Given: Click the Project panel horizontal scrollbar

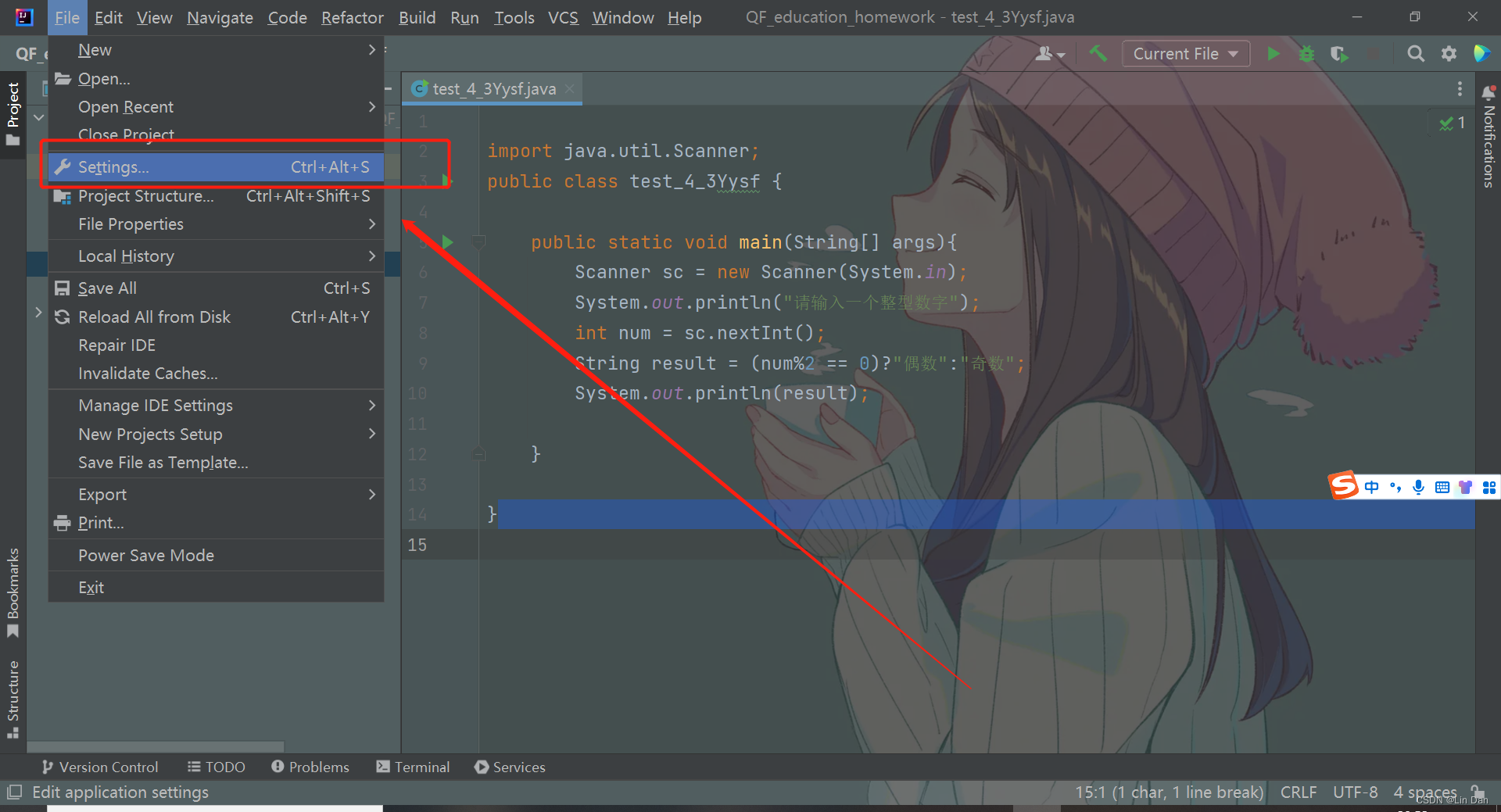Looking at the screenshot, I should (x=156, y=746).
